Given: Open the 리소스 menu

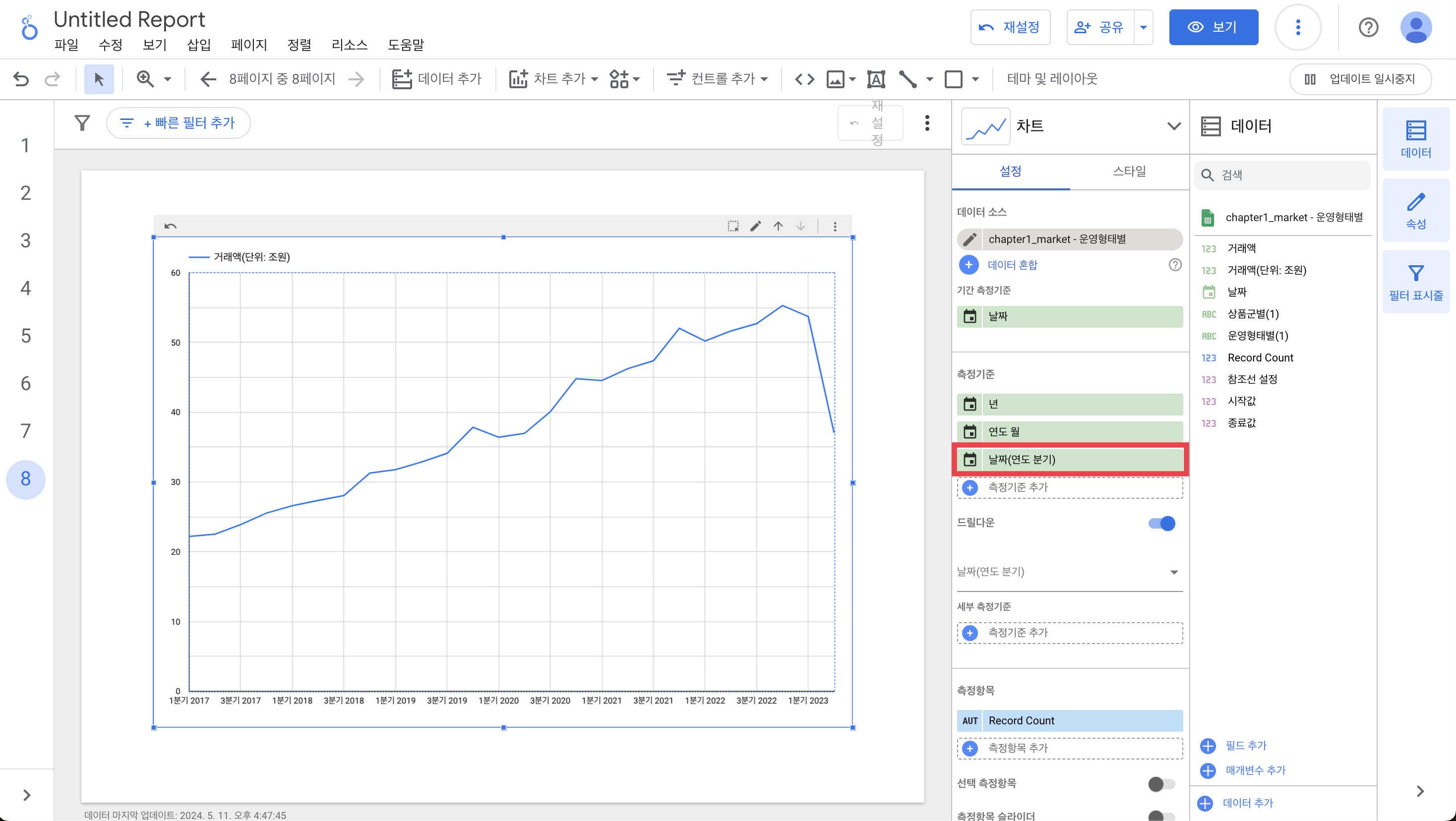Looking at the screenshot, I should click(349, 45).
